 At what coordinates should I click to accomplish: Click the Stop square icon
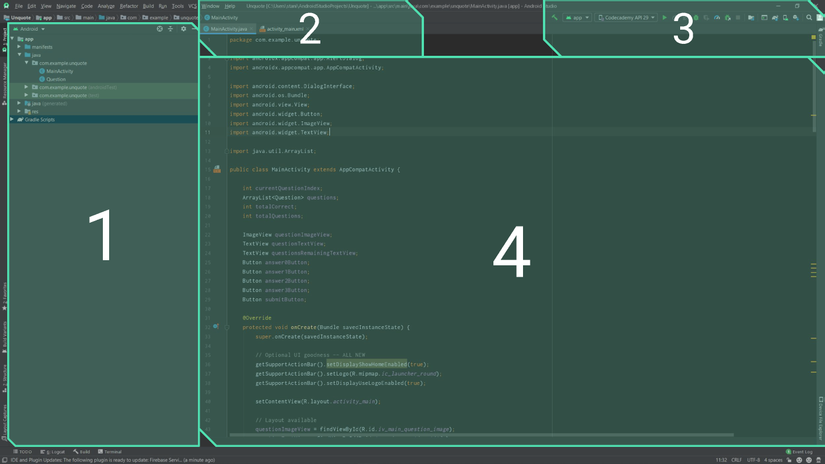pyautogui.click(x=738, y=17)
